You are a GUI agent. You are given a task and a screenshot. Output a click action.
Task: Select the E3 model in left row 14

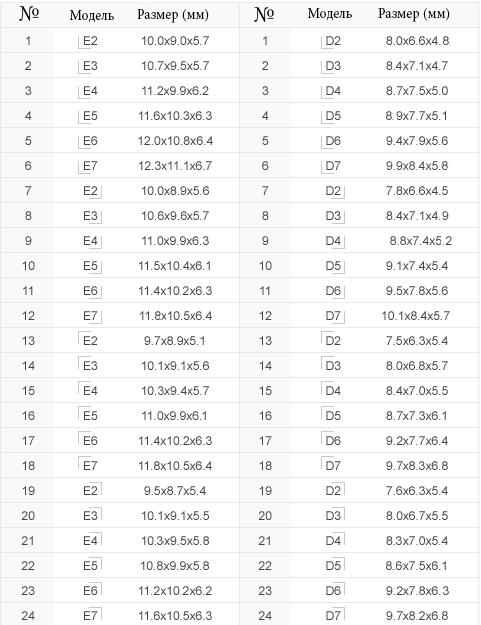[90, 366]
